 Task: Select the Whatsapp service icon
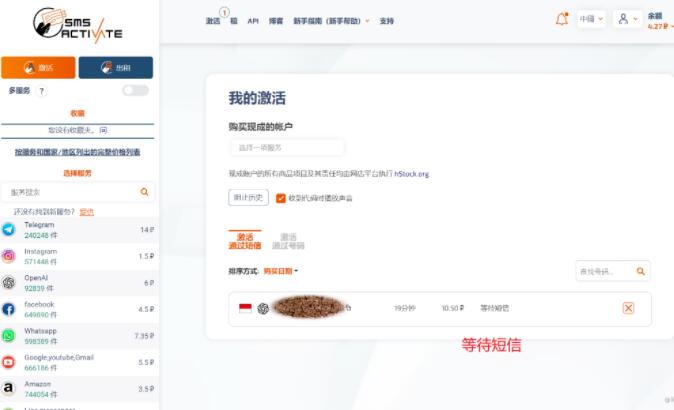click(9, 336)
